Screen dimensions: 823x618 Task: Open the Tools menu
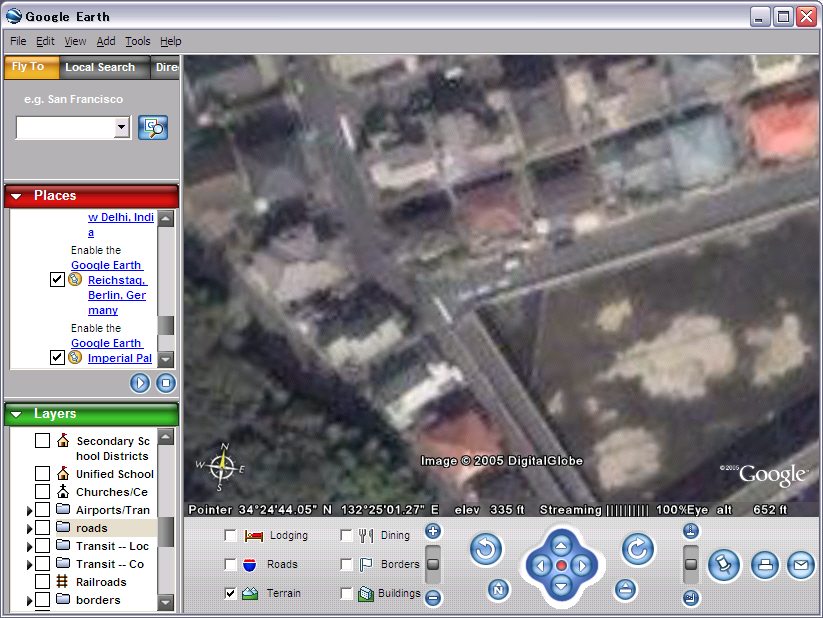click(x=137, y=41)
